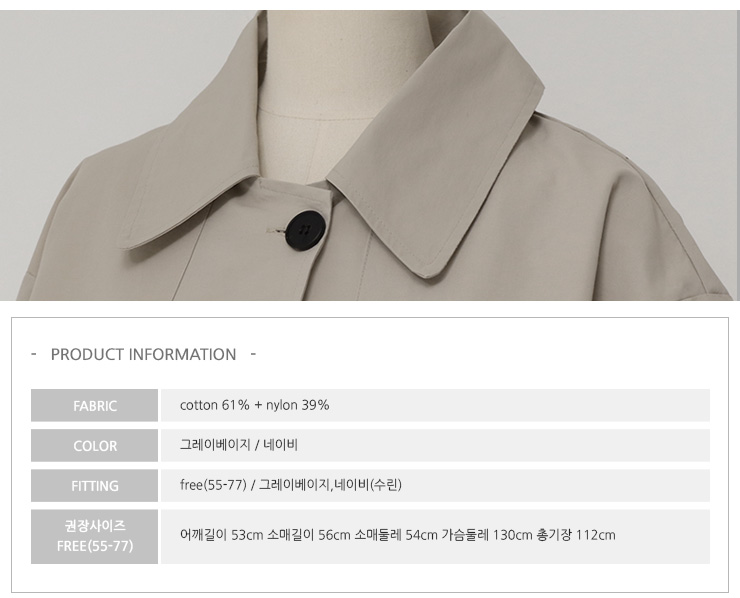Click the 그레이베이지 / 네이비 color text
740x598 pixels.
pyautogui.click(x=239, y=445)
